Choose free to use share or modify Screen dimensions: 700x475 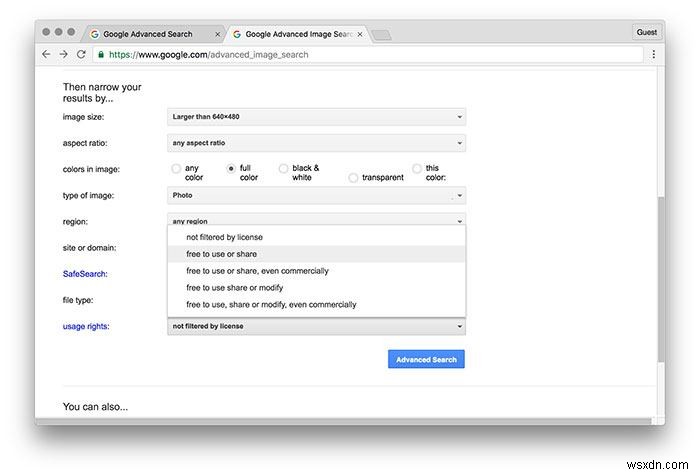click(x=317, y=288)
